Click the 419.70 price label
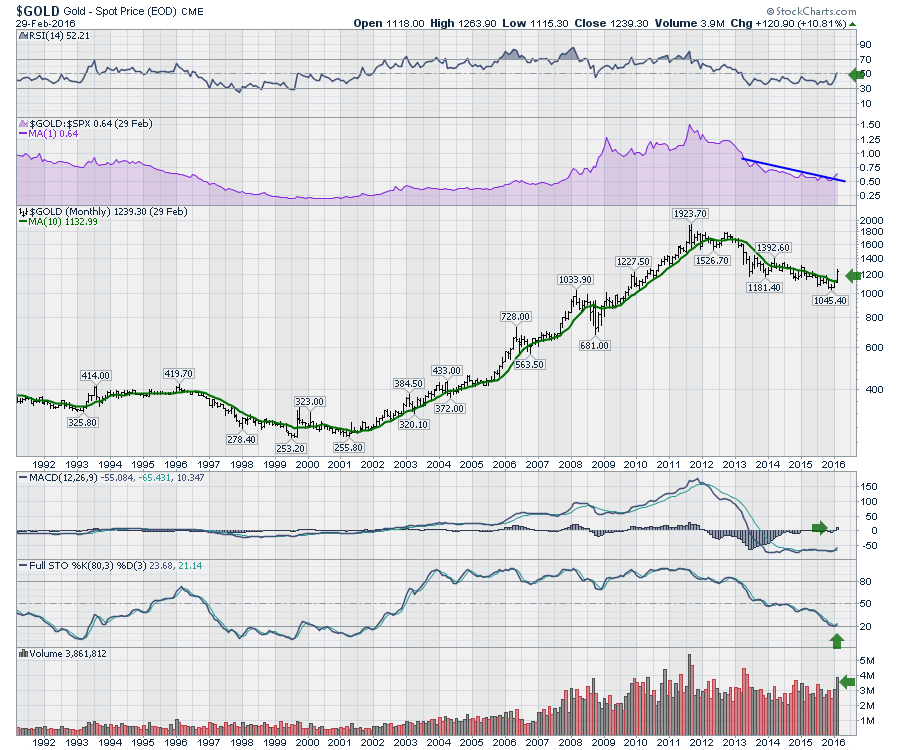 178,374
